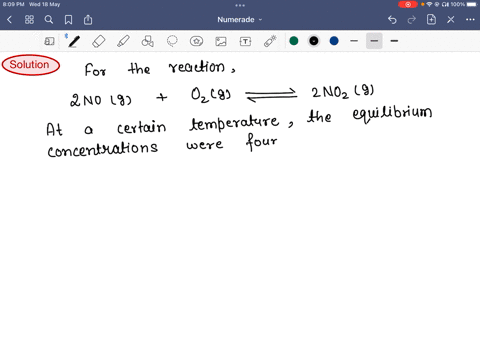Select the Text box tool
Screen dimensions: 480x360
(x=245, y=41)
